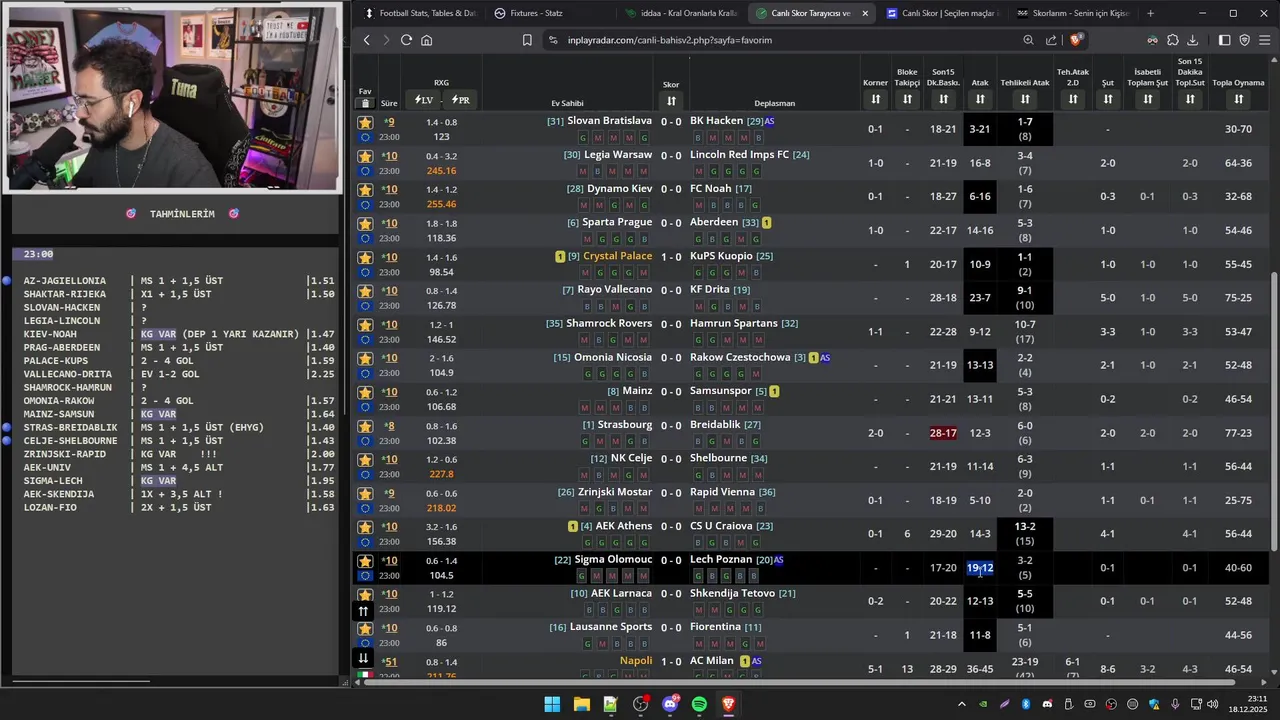Click the LV lightning filter button
Viewport: 1280px width, 720px height.
[x=424, y=100]
